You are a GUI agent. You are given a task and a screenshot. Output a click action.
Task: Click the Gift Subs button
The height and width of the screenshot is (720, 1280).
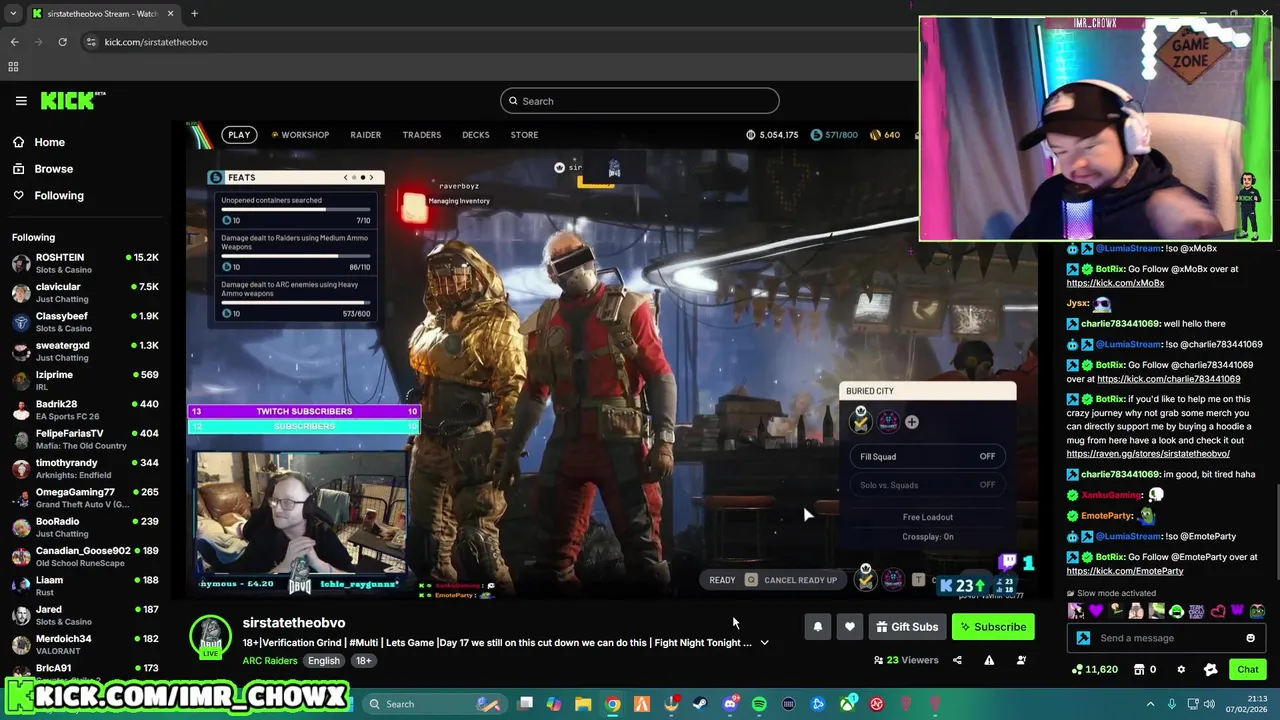click(907, 627)
